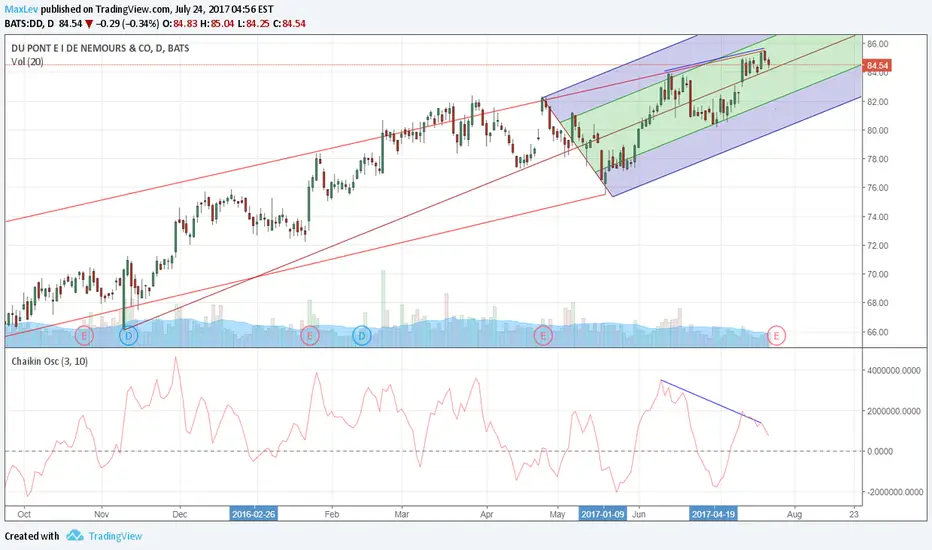The width and height of the screenshot is (932, 550).
Task: Click the 74.00 price axis label
Action: click(877, 217)
